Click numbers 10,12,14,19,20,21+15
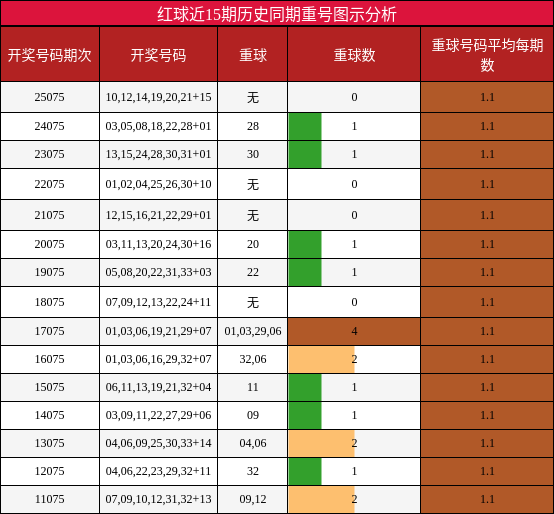 [x=158, y=97]
